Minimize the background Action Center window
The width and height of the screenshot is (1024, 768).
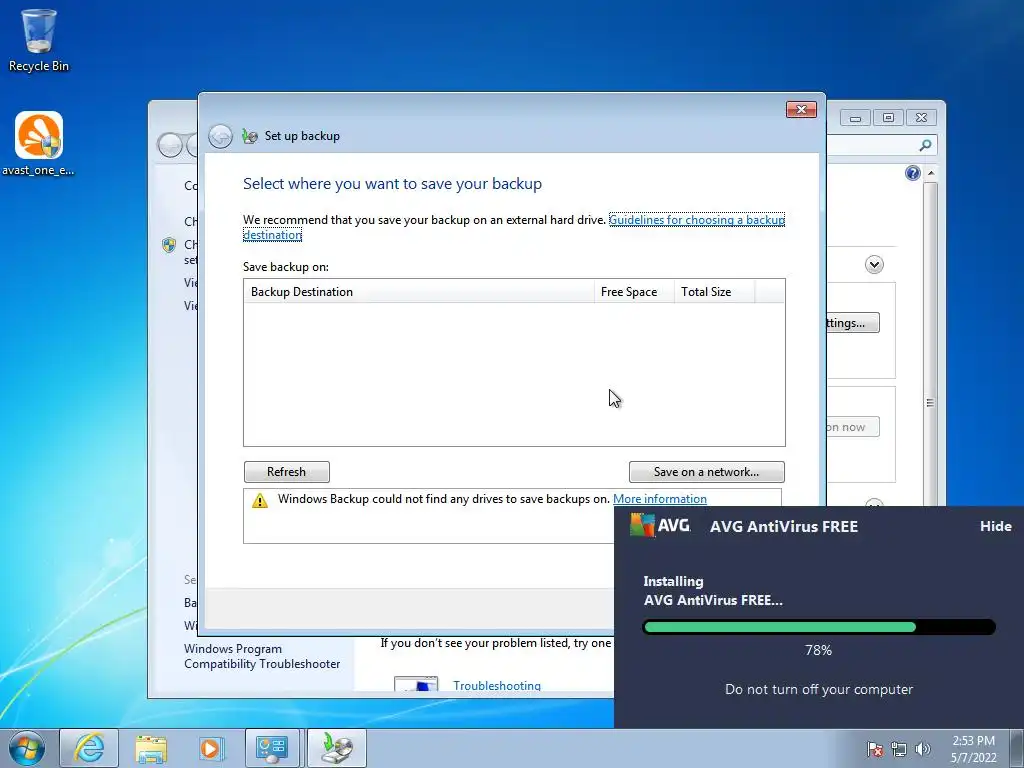pos(856,118)
